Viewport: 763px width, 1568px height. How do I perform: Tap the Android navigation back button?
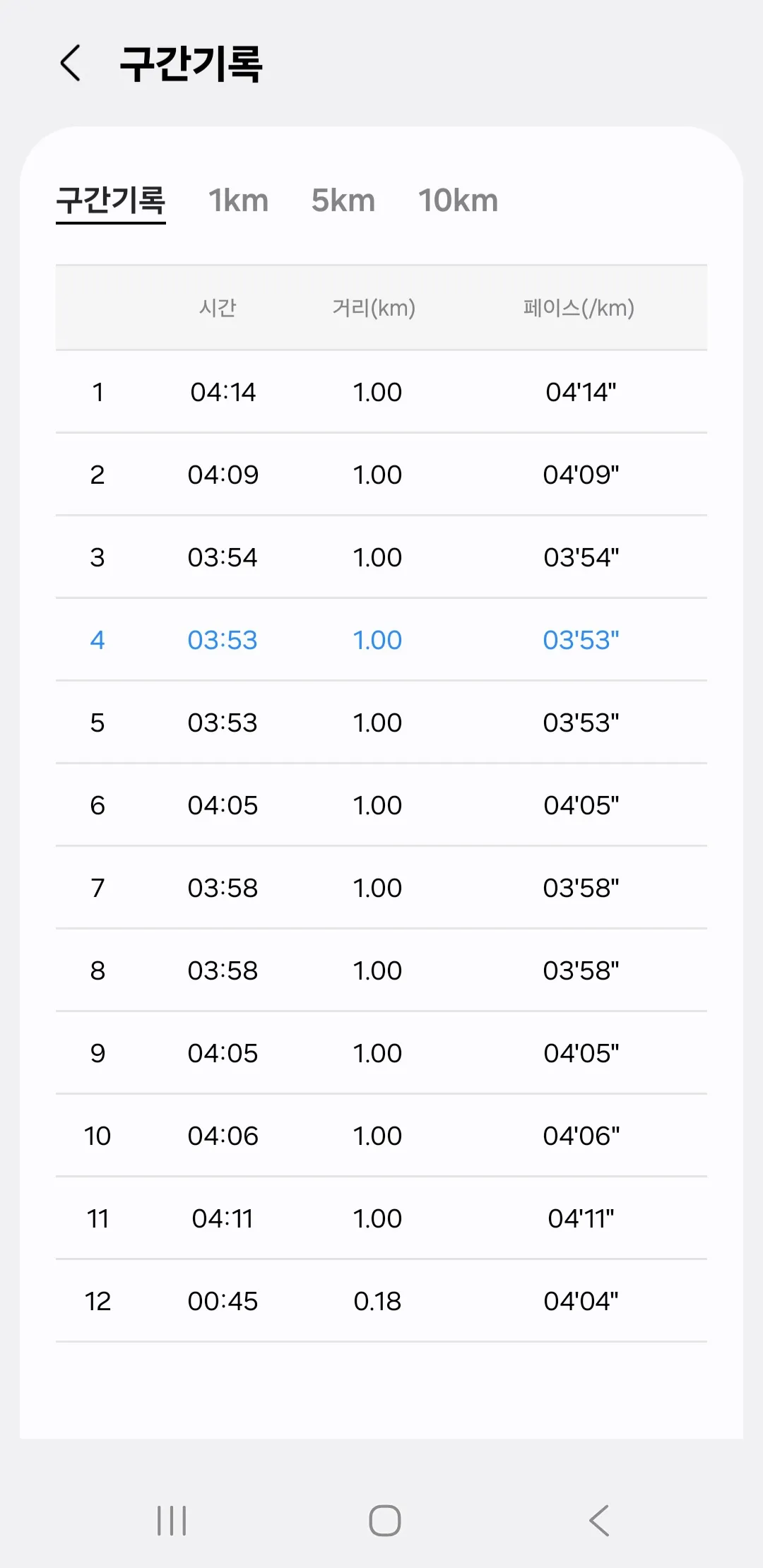pos(599,1520)
